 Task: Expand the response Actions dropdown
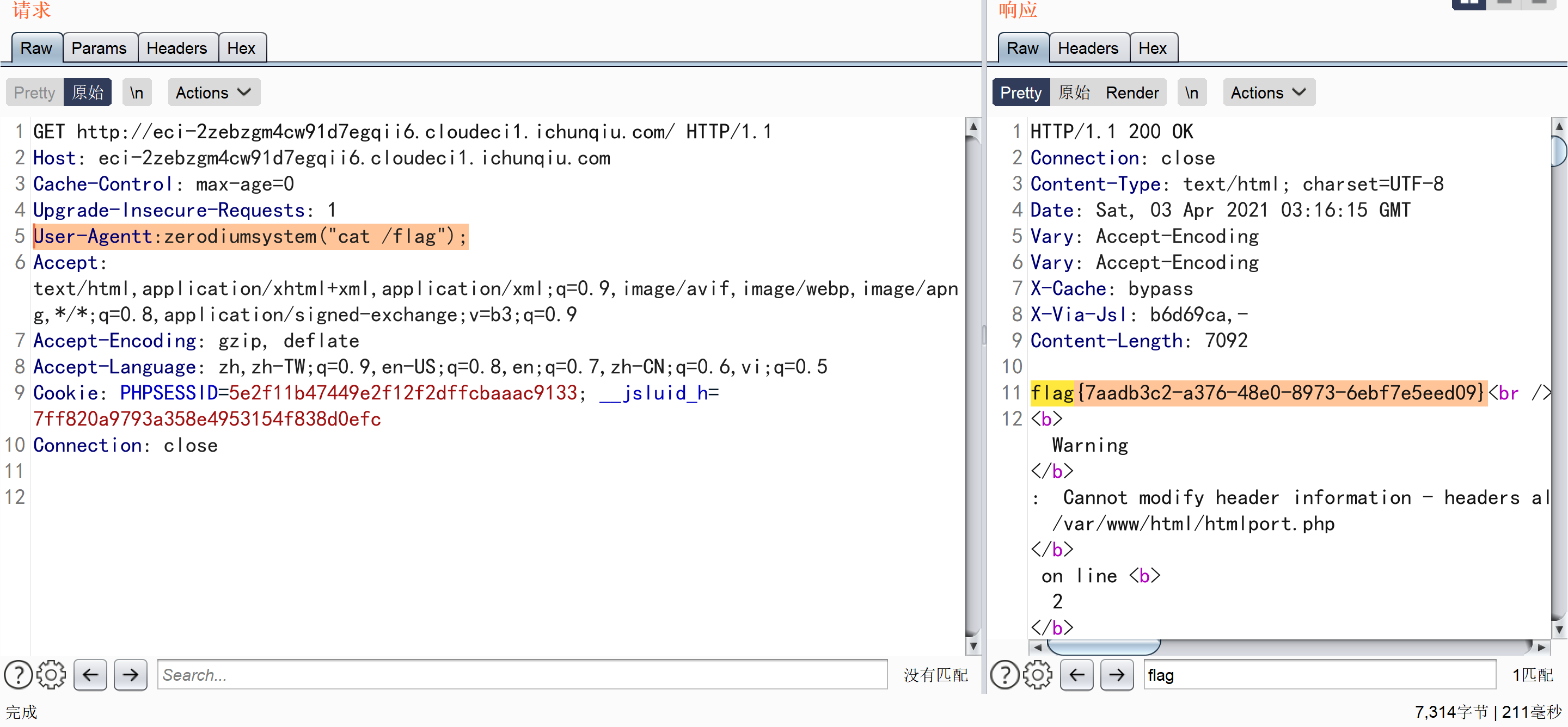pos(1268,93)
